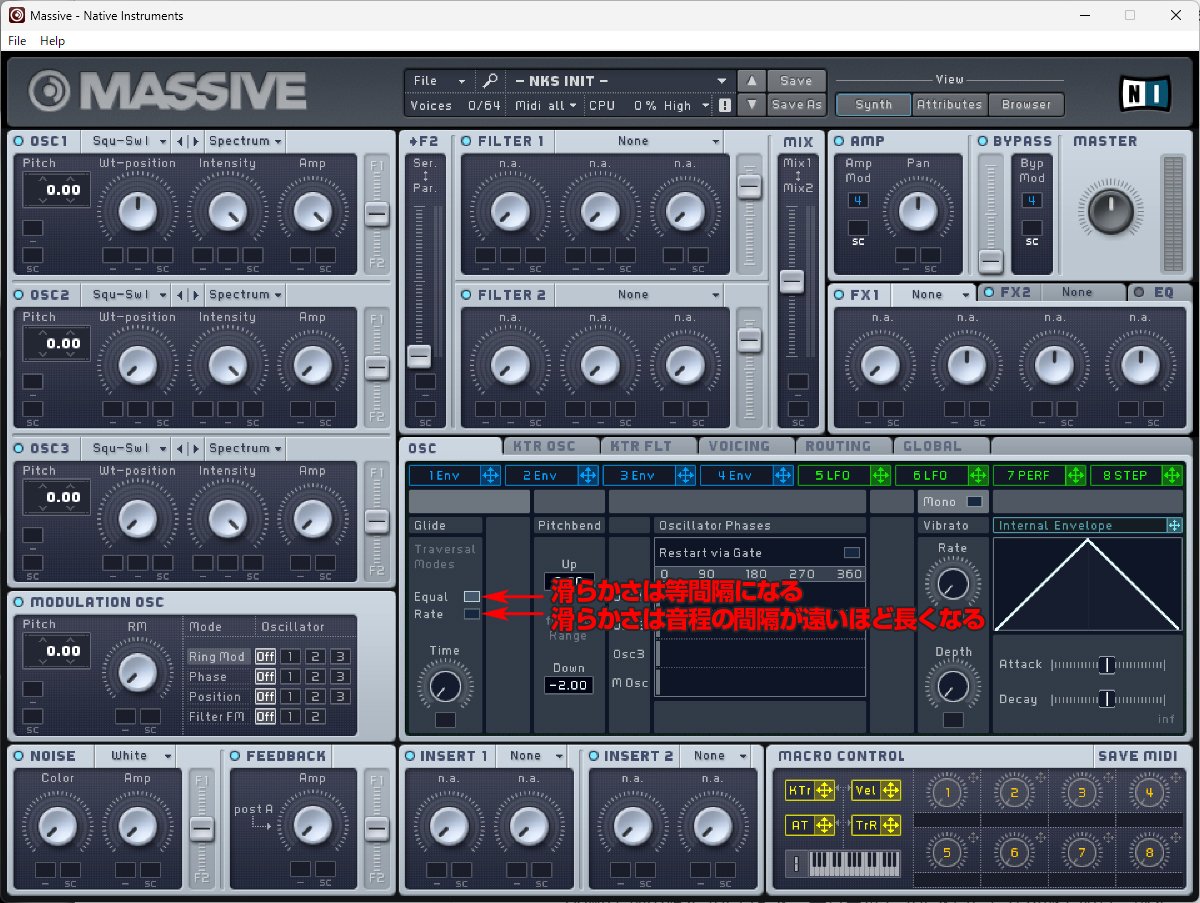
Task: Open the Filter 2 type dropdown
Action: [x=639, y=295]
